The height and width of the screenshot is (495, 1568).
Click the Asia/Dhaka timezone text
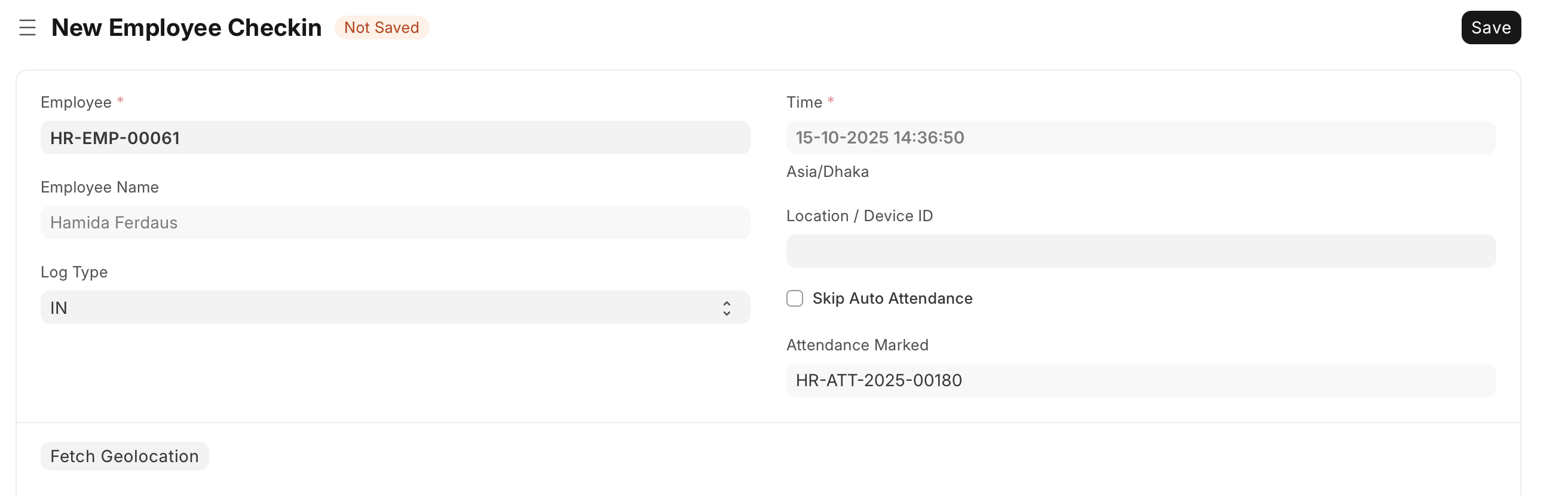tap(827, 172)
